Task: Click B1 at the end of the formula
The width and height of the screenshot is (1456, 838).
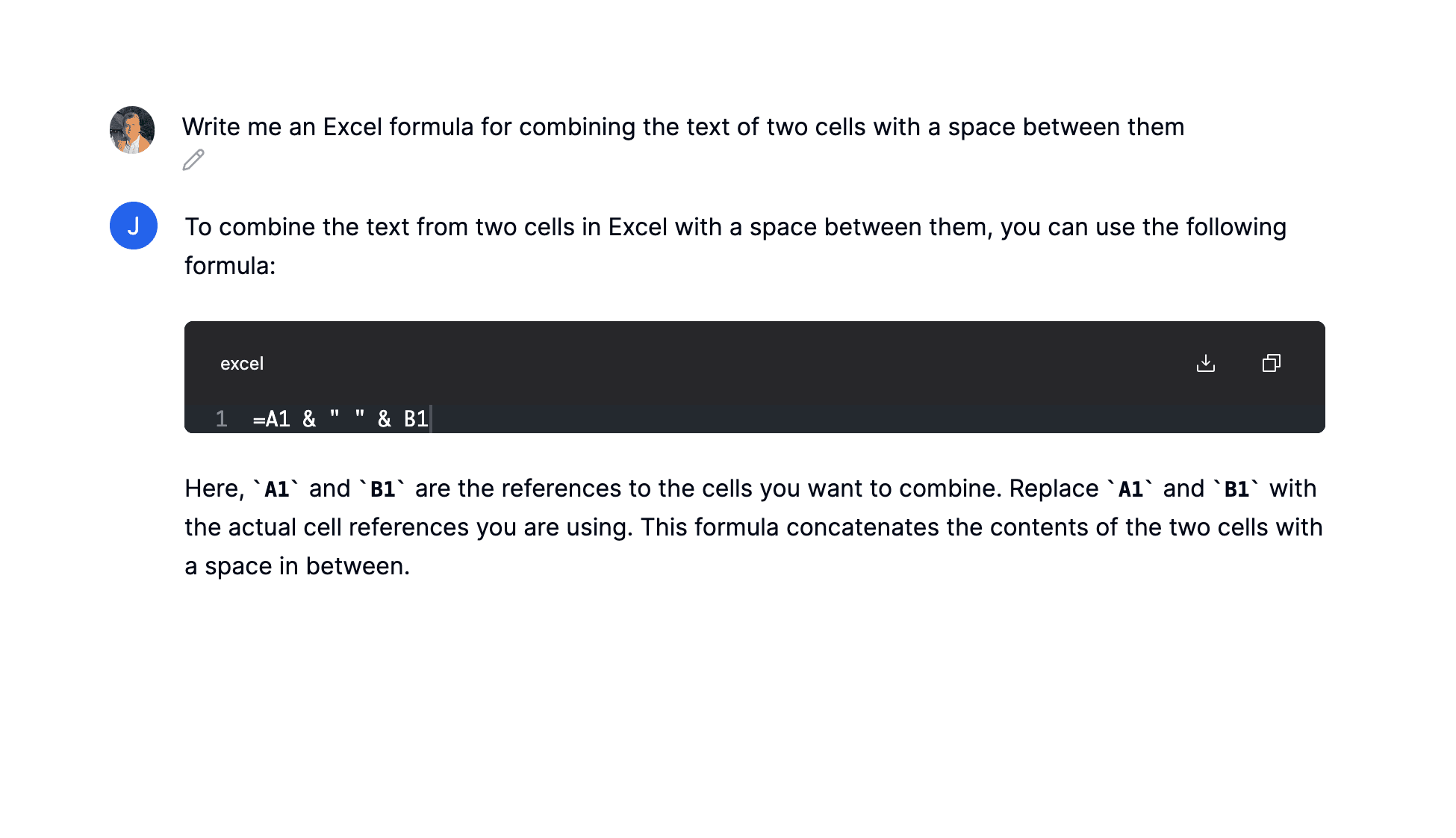Action: click(416, 418)
